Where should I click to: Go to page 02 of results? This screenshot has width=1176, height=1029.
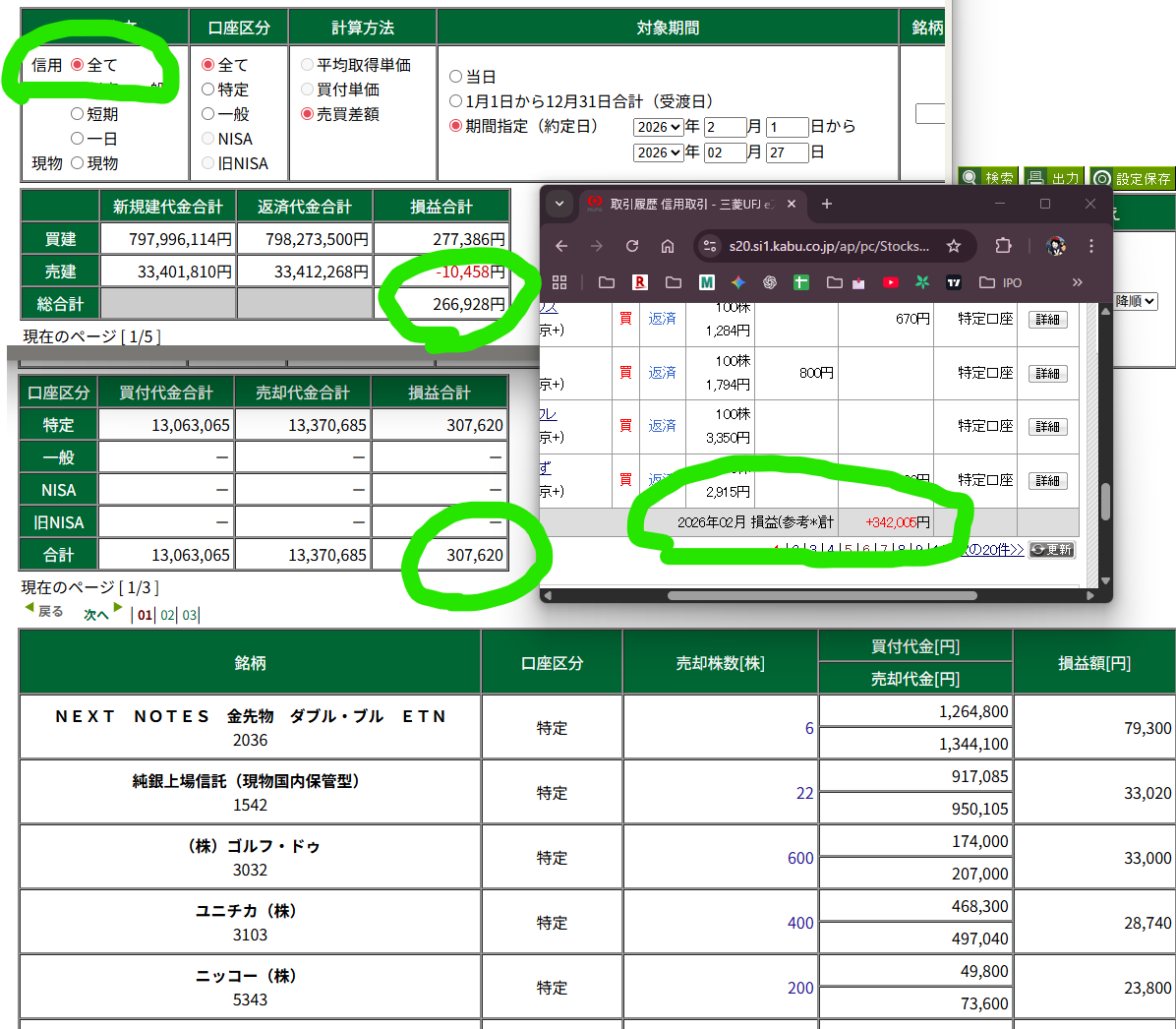pyautogui.click(x=167, y=615)
